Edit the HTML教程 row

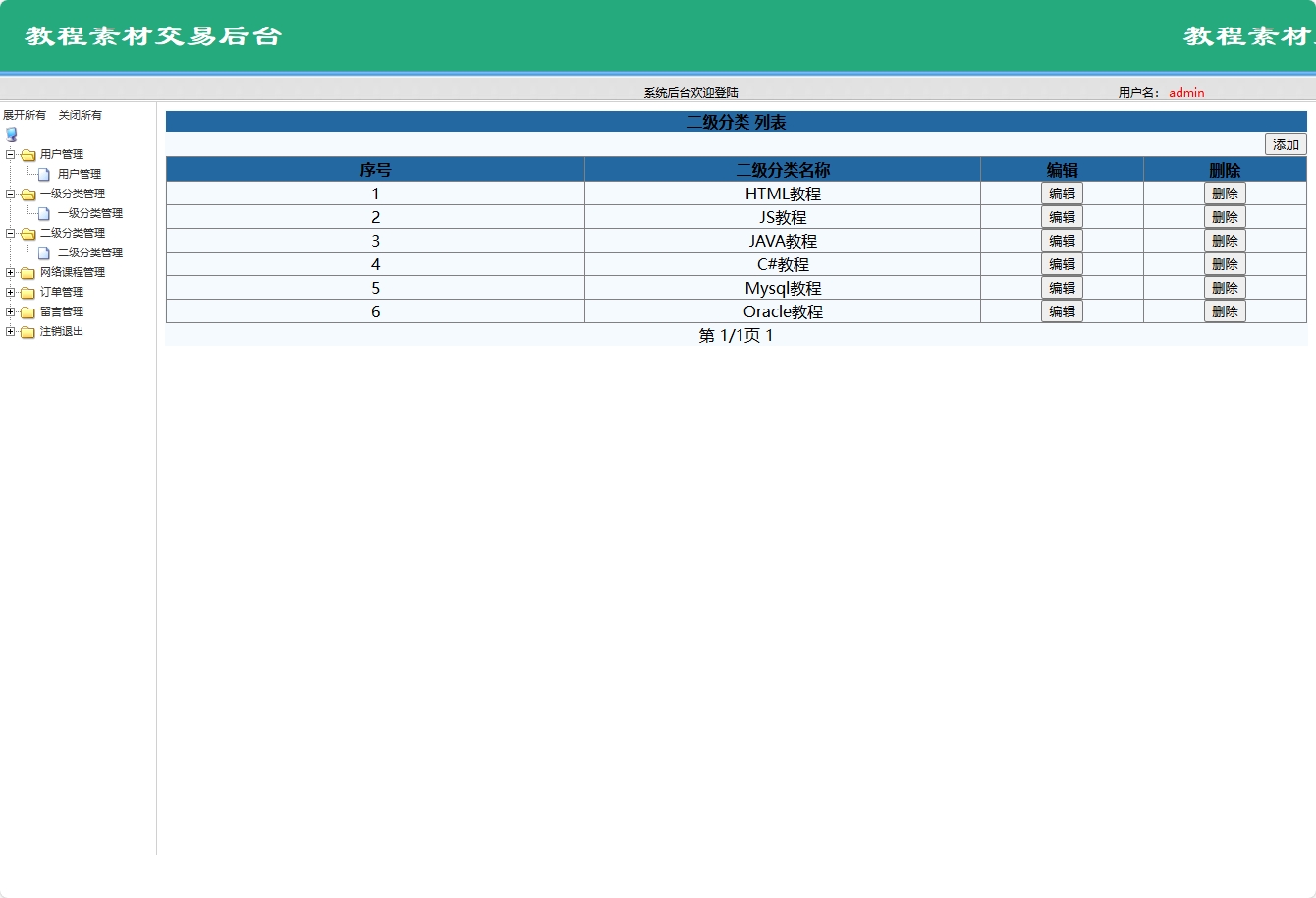click(x=1062, y=194)
